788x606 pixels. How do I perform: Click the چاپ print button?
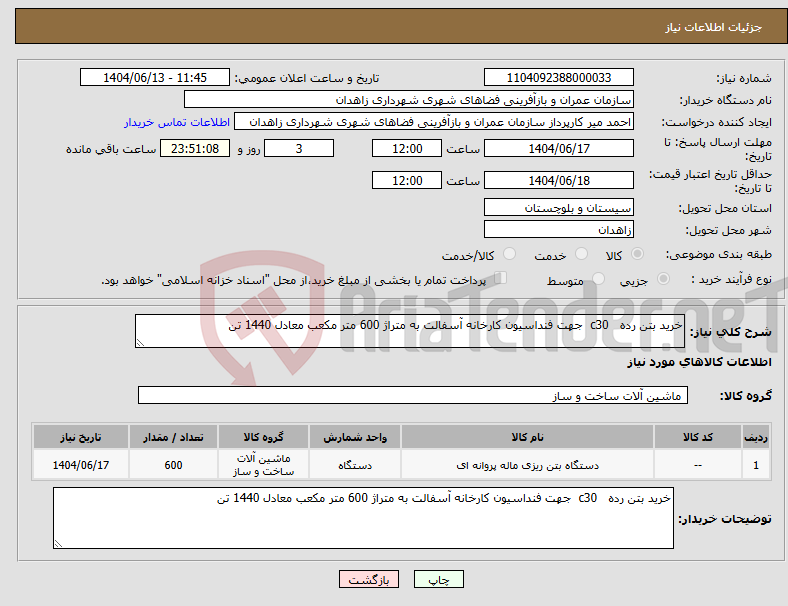point(439,579)
